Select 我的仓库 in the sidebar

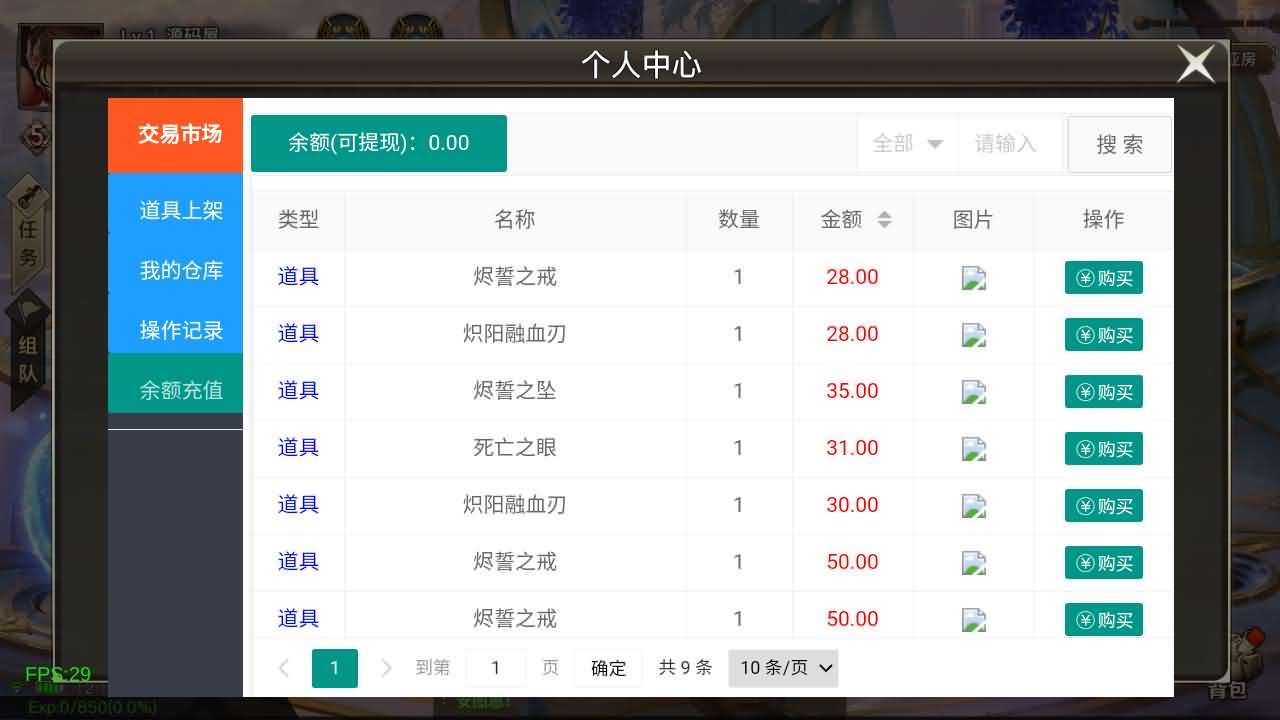[x=179, y=271]
